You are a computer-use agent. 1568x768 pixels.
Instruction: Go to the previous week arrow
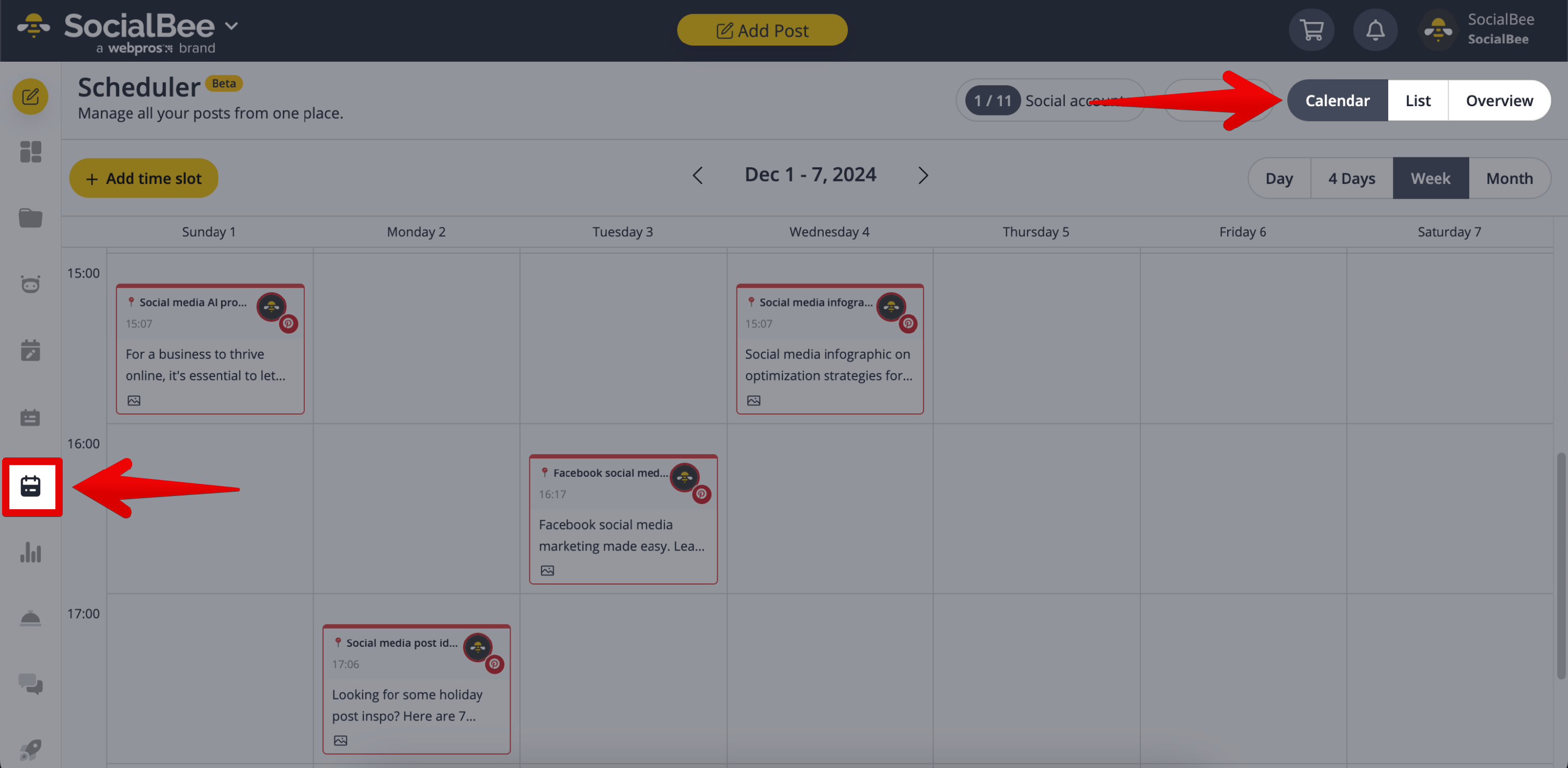(x=698, y=176)
